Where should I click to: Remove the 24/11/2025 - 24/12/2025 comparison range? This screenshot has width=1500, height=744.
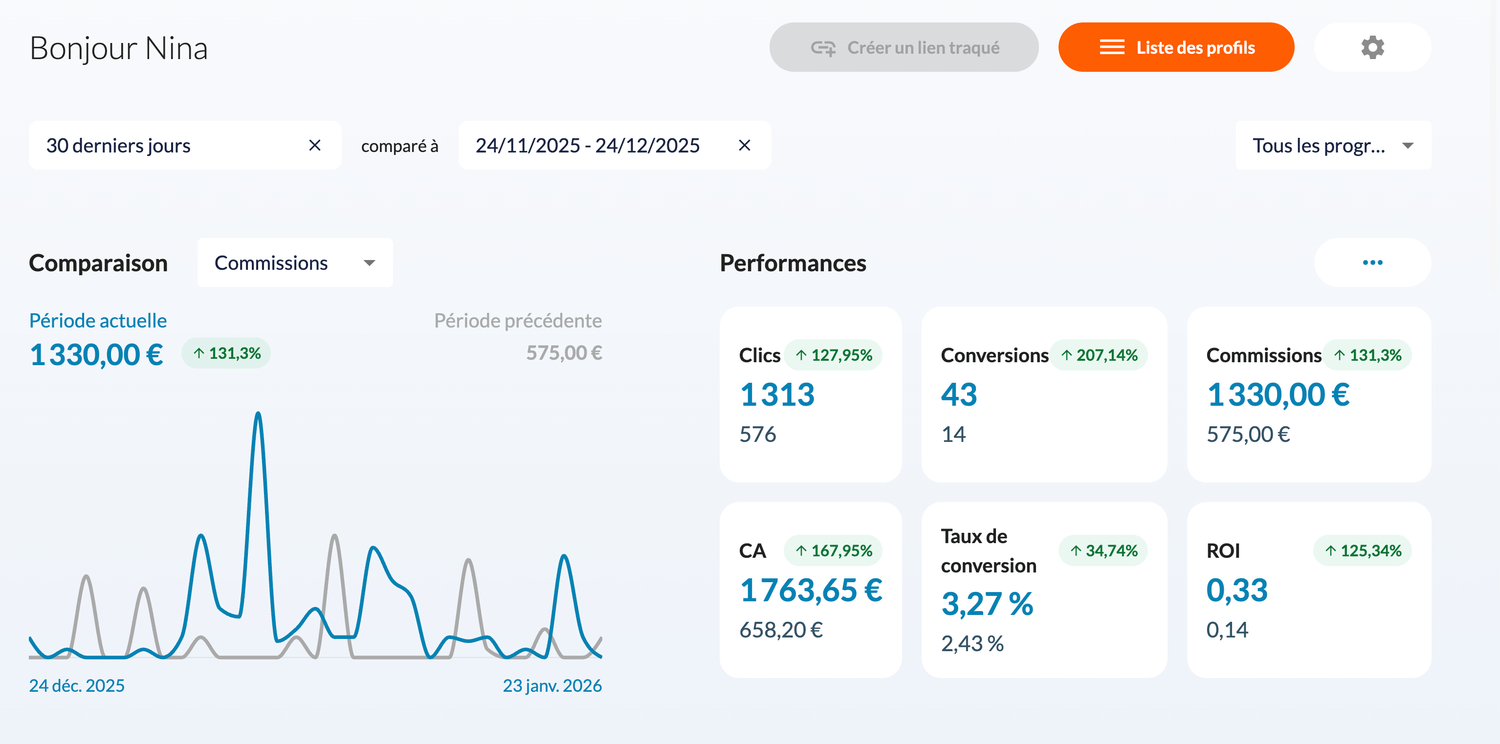pos(744,146)
